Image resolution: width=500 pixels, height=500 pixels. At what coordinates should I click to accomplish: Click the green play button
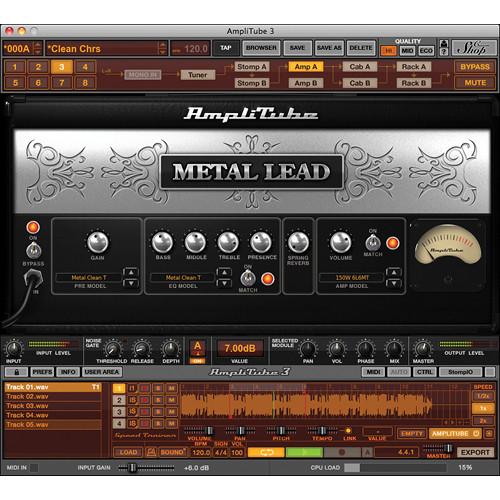[x=304, y=452]
